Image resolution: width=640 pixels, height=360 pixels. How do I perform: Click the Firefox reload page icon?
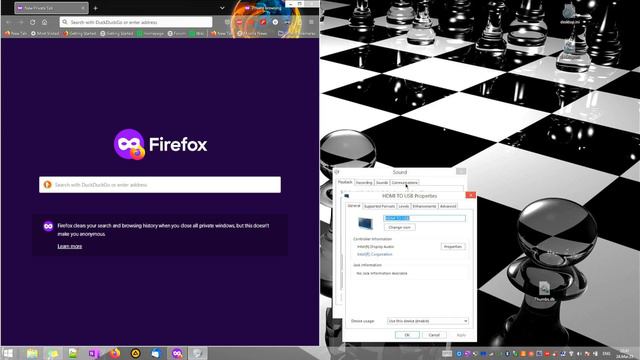32,22
